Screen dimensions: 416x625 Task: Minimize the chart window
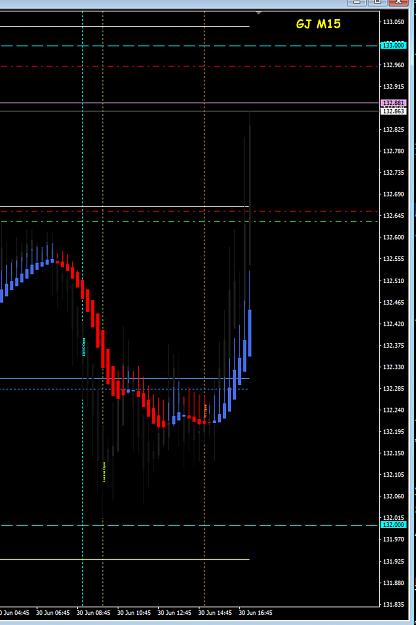pos(357,2)
